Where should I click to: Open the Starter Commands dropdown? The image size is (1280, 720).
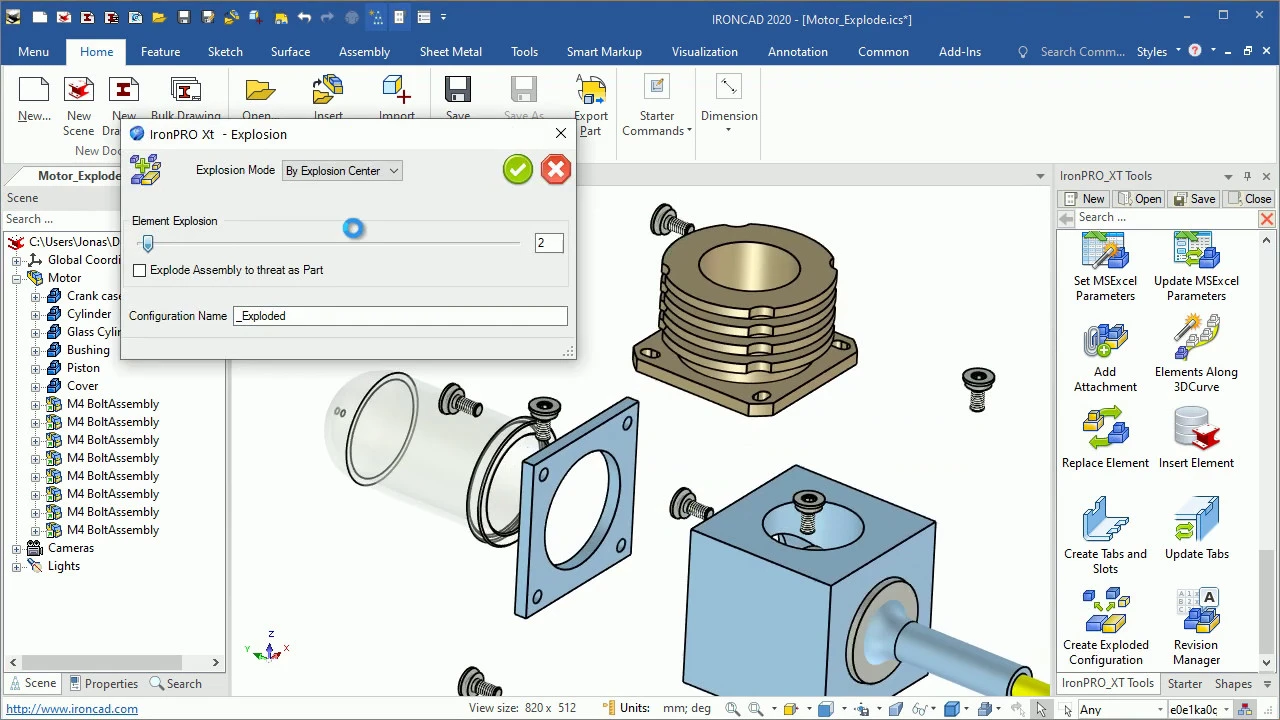pyautogui.click(x=657, y=106)
